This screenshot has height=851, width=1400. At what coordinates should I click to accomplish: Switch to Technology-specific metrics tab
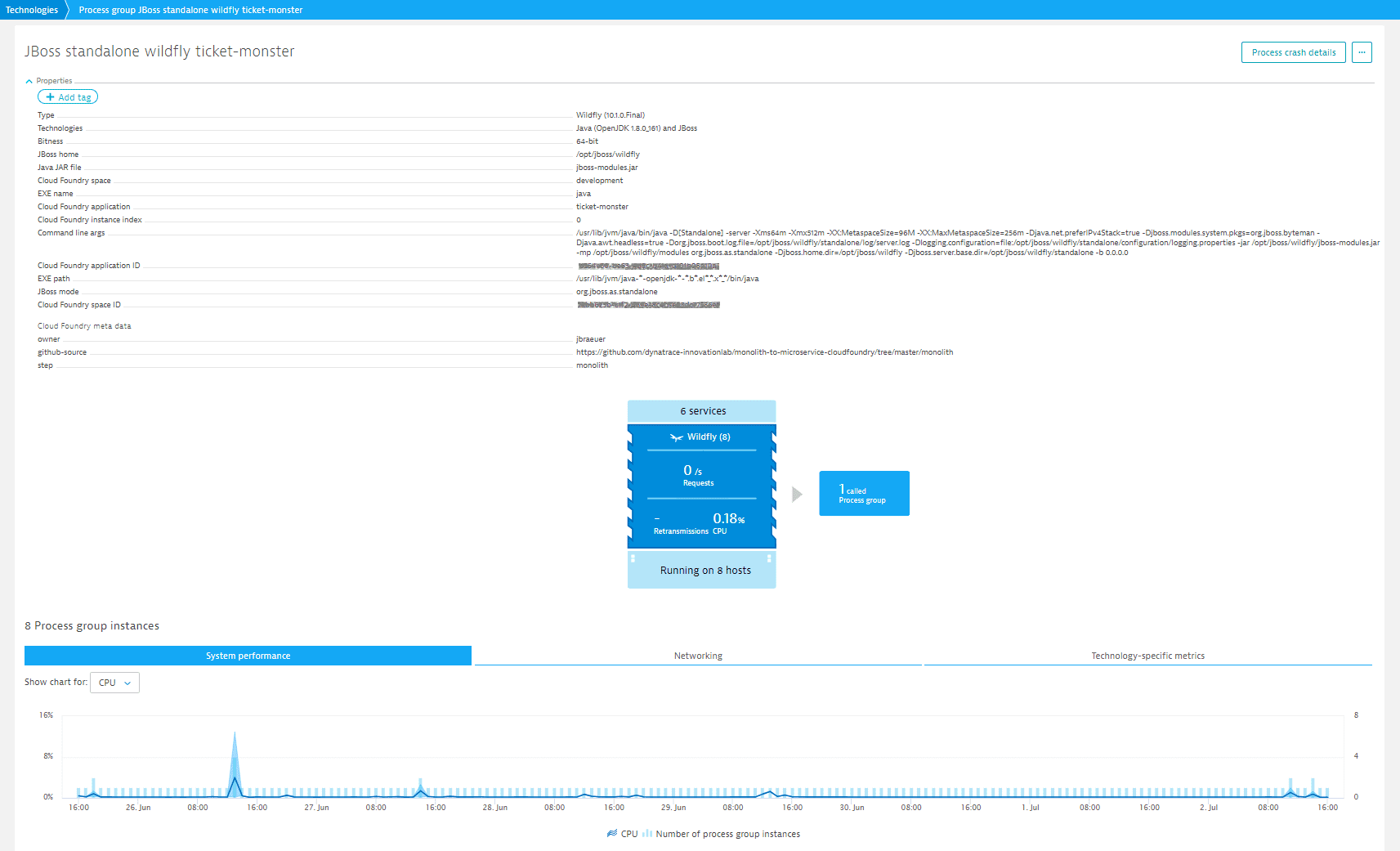[x=1147, y=656]
